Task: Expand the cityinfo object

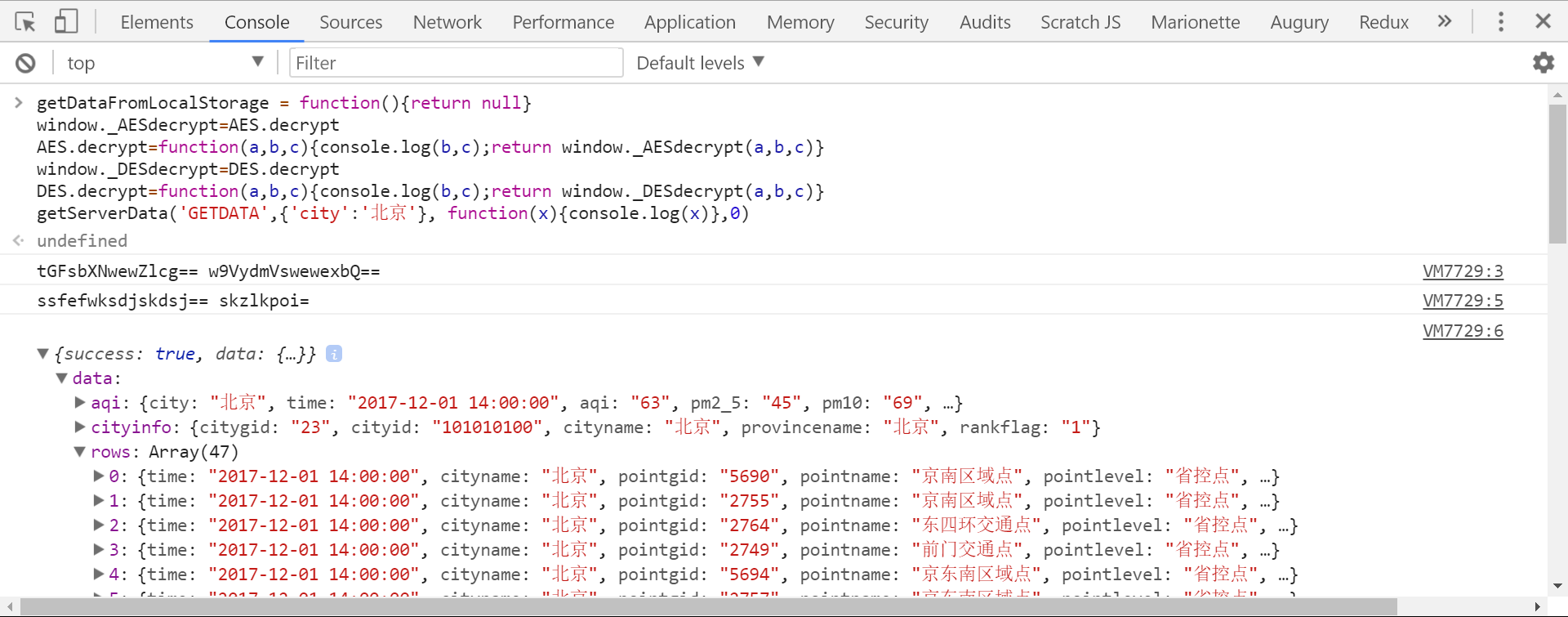Action: point(80,427)
